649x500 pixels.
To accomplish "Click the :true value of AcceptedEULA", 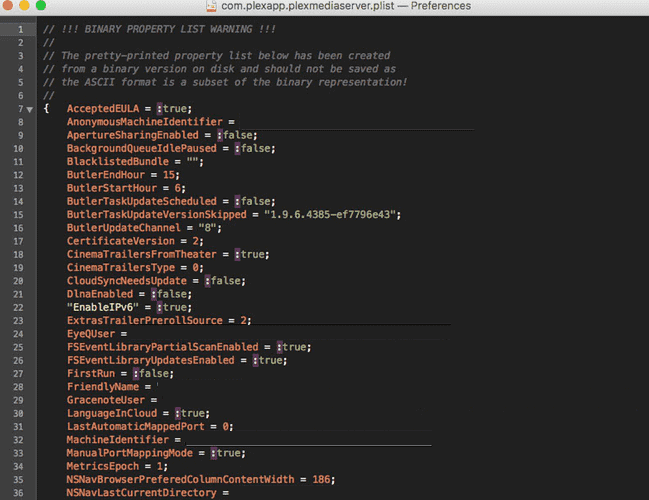I will [x=172, y=108].
